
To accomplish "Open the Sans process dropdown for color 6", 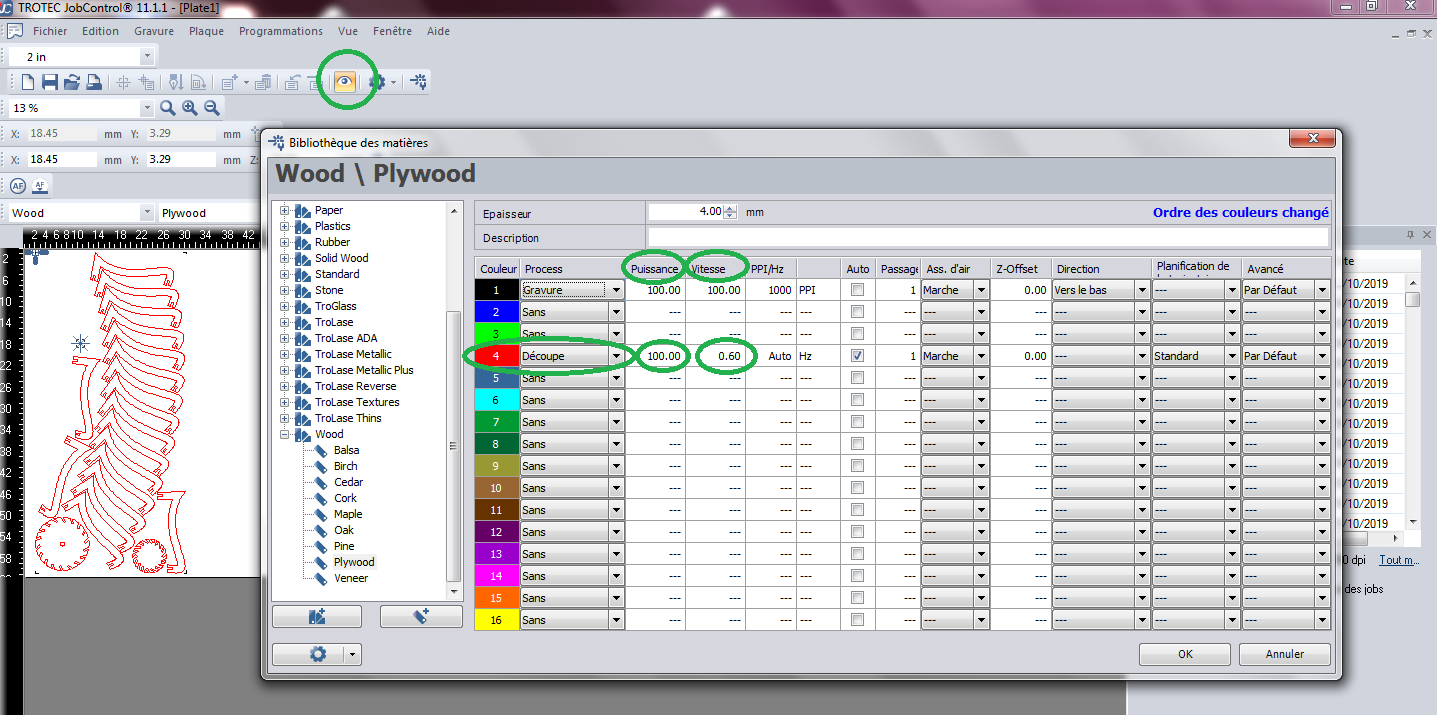I will click(616, 400).
